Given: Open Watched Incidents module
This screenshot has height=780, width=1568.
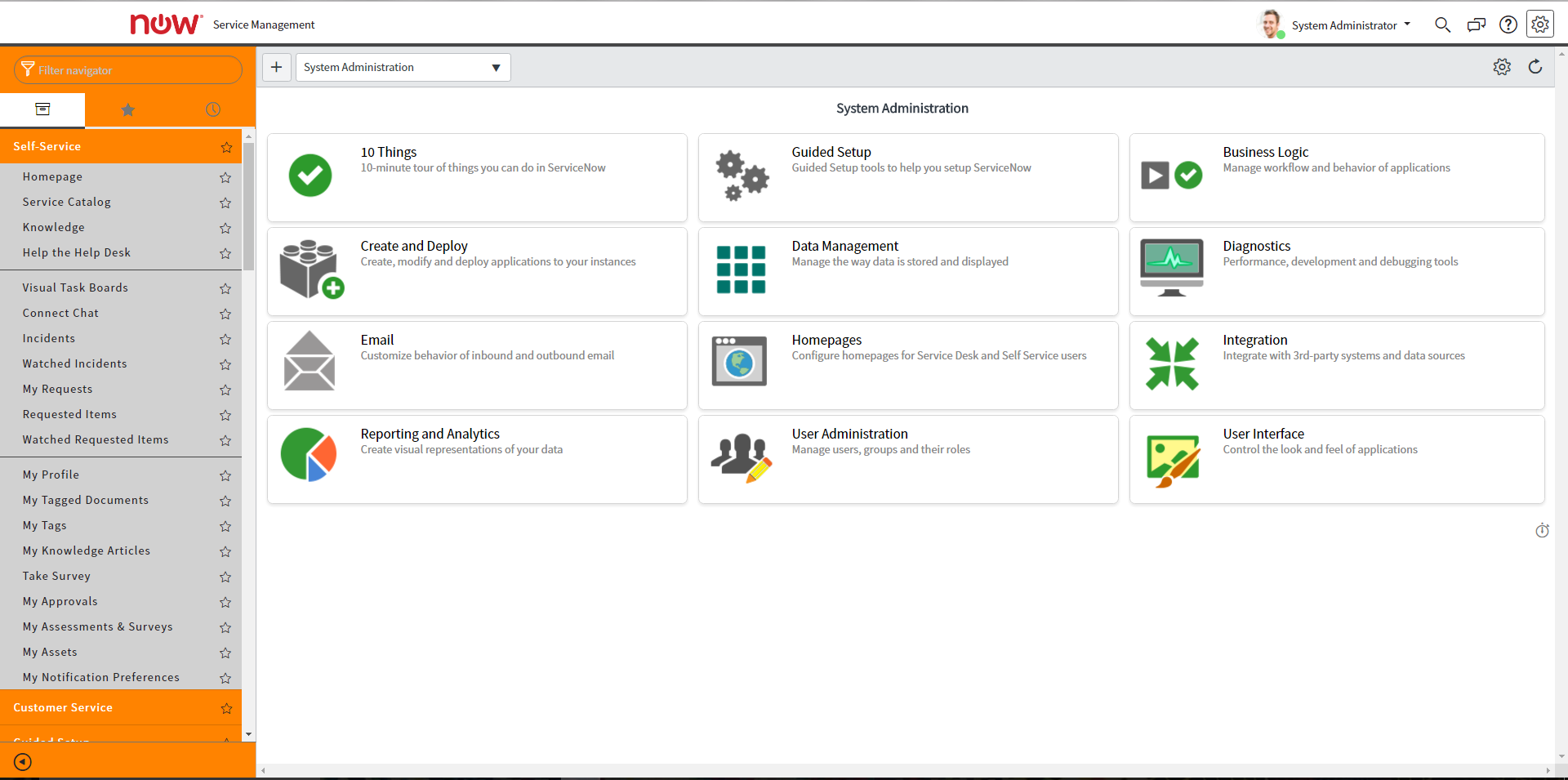Looking at the screenshot, I should pos(75,363).
